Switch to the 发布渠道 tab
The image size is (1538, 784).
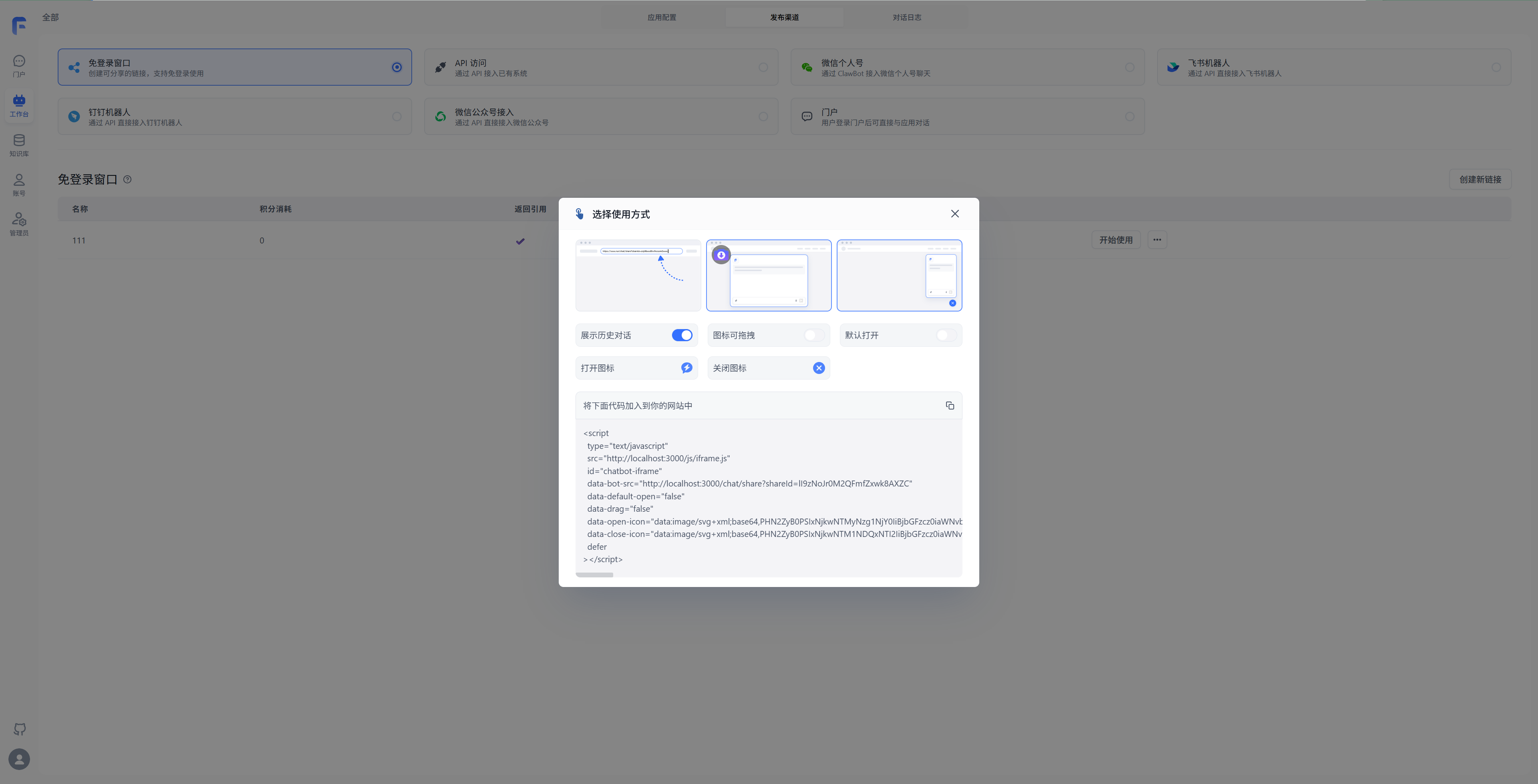(784, 17)
